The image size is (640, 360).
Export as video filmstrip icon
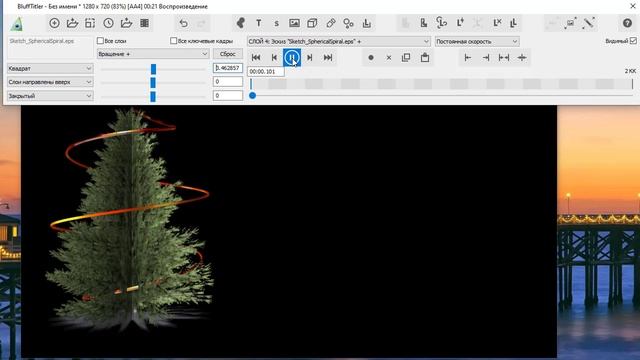coord(144,23)
